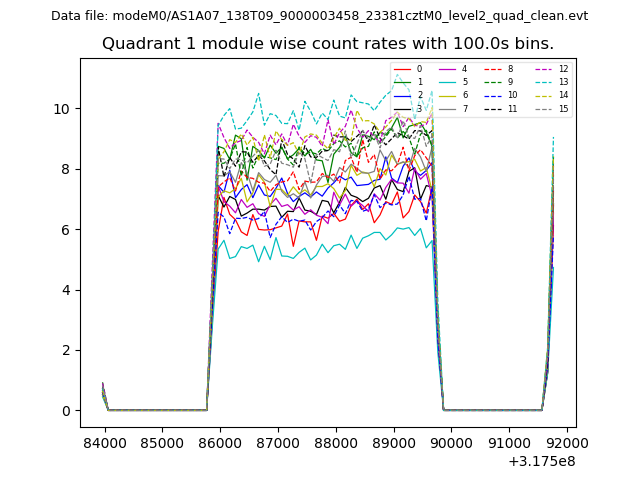Click the red dashed legend entry 8
The height and width of the screenshot is (480, 640).
(495, 69)
